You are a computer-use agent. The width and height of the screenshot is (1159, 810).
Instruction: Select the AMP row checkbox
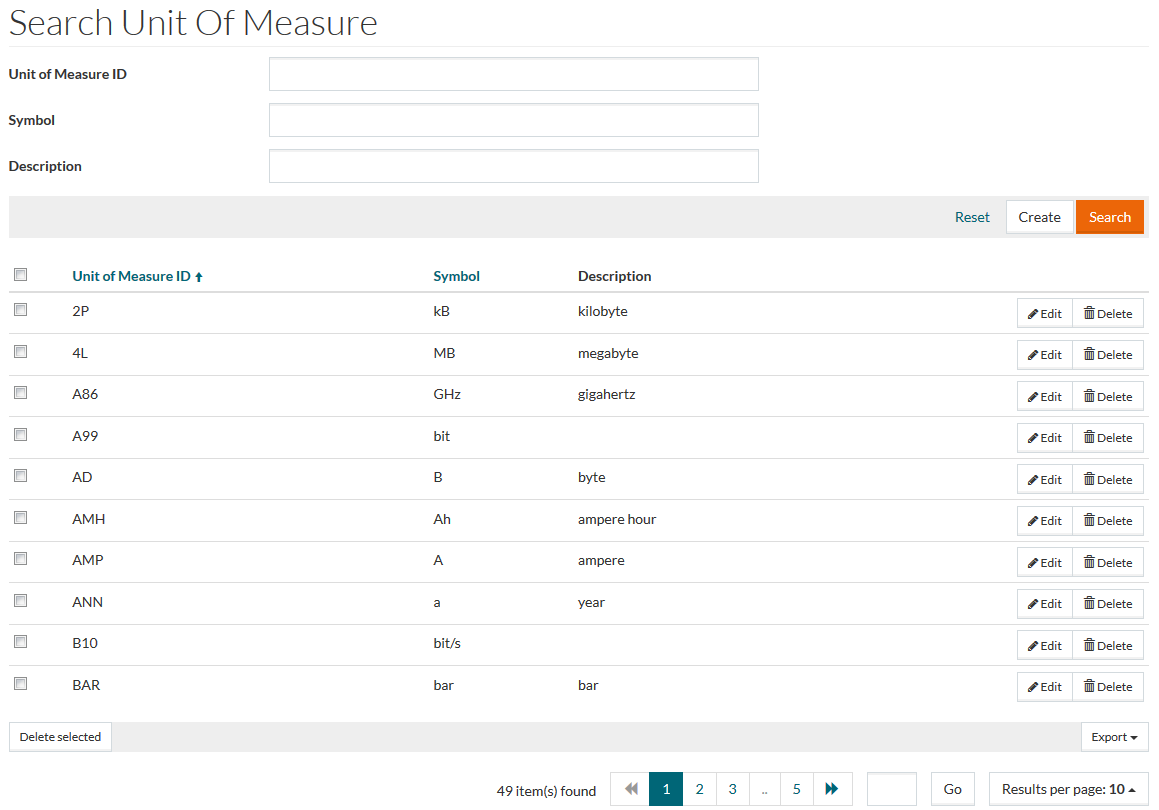click(20, 559)
